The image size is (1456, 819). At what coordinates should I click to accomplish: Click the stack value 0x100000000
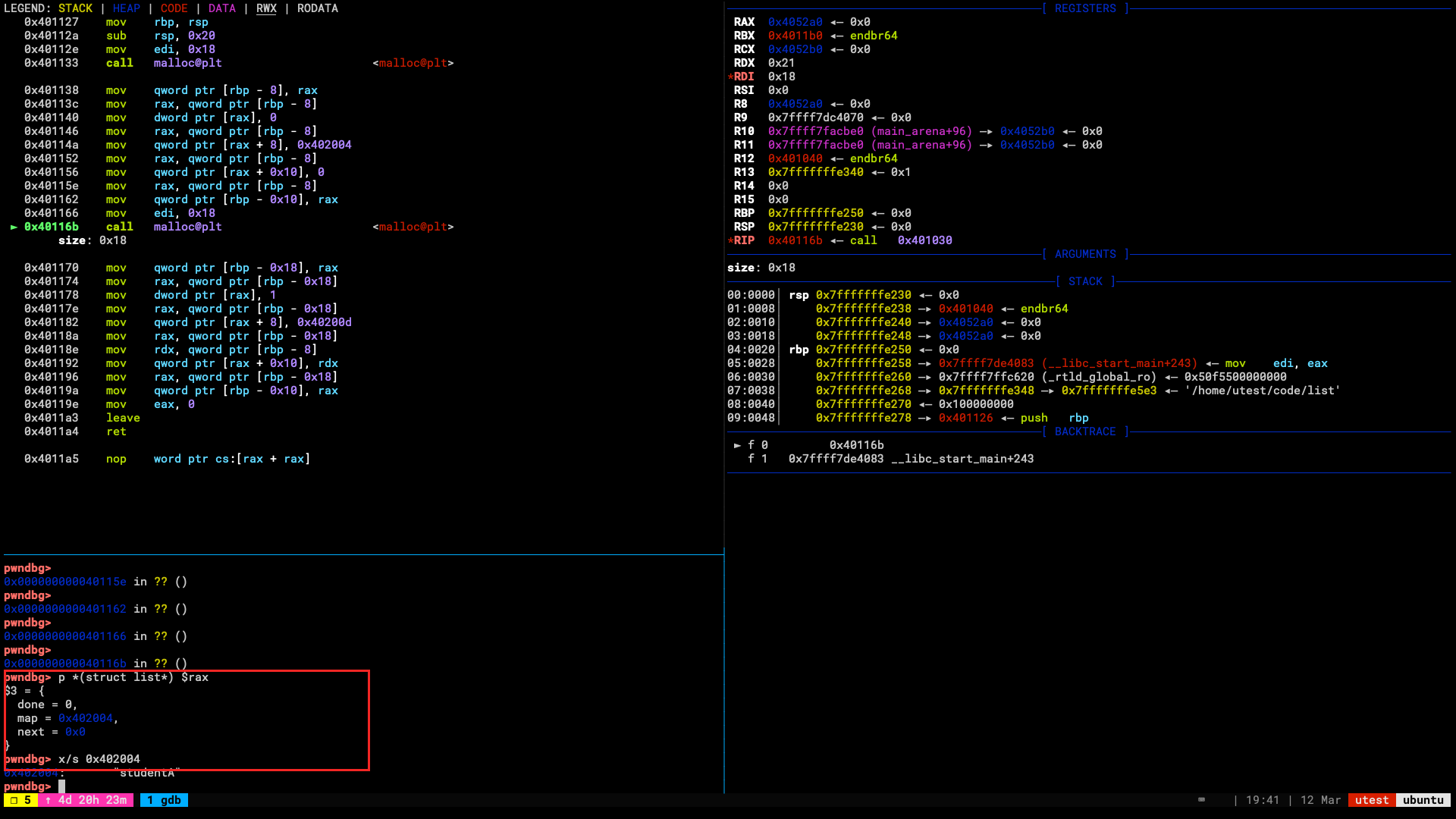tap(976, 404)
